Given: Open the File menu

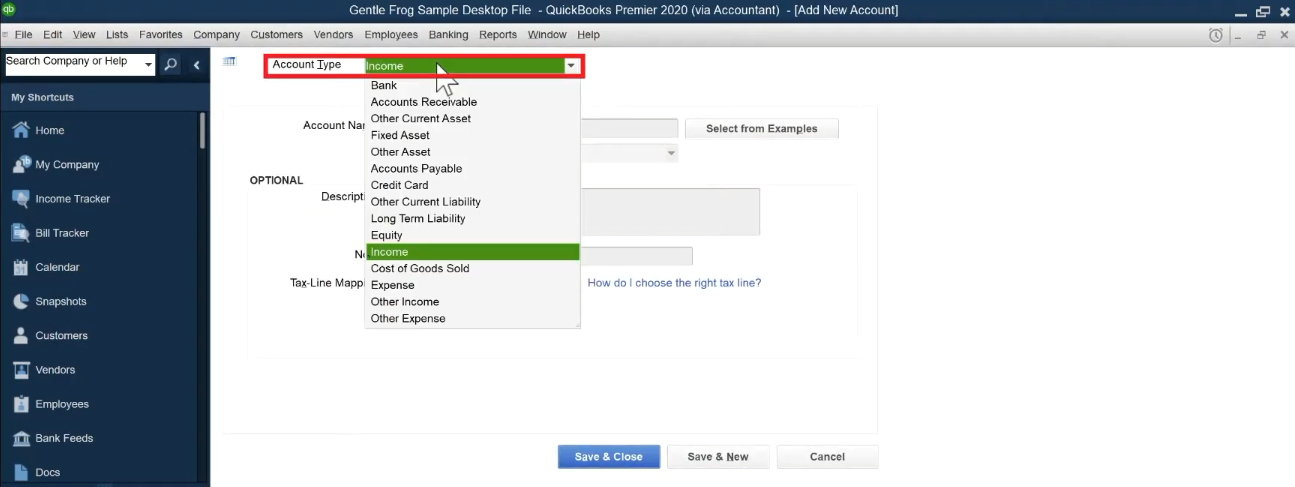Looking at the screenshot, I should click(x=23, y=34).
